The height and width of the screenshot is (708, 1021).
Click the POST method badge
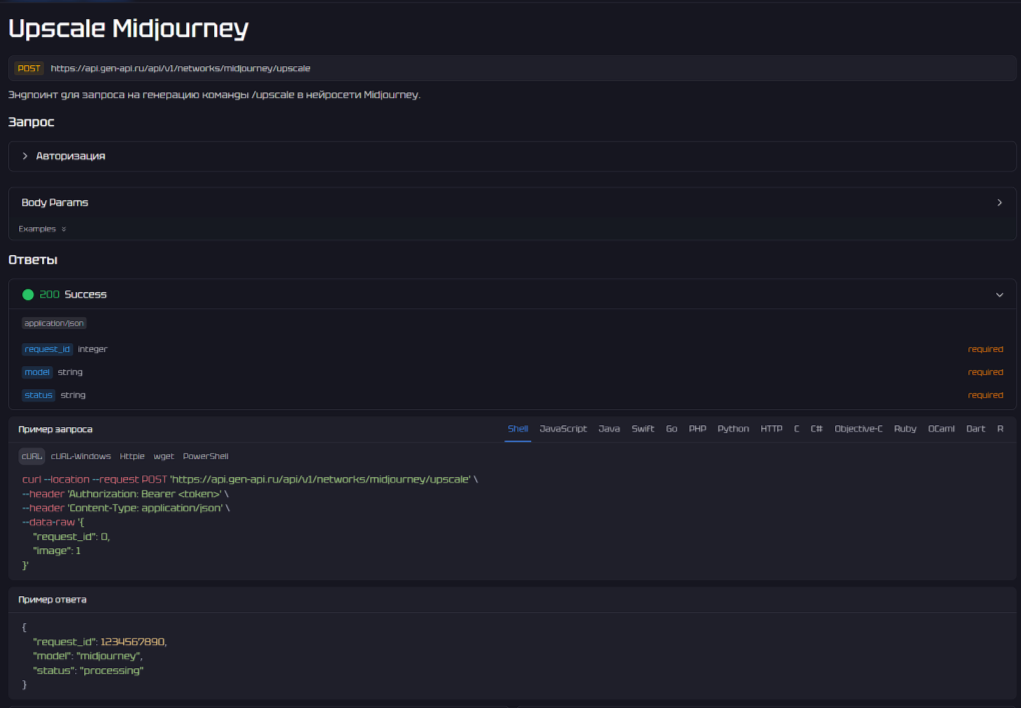[x=30, y=69]
